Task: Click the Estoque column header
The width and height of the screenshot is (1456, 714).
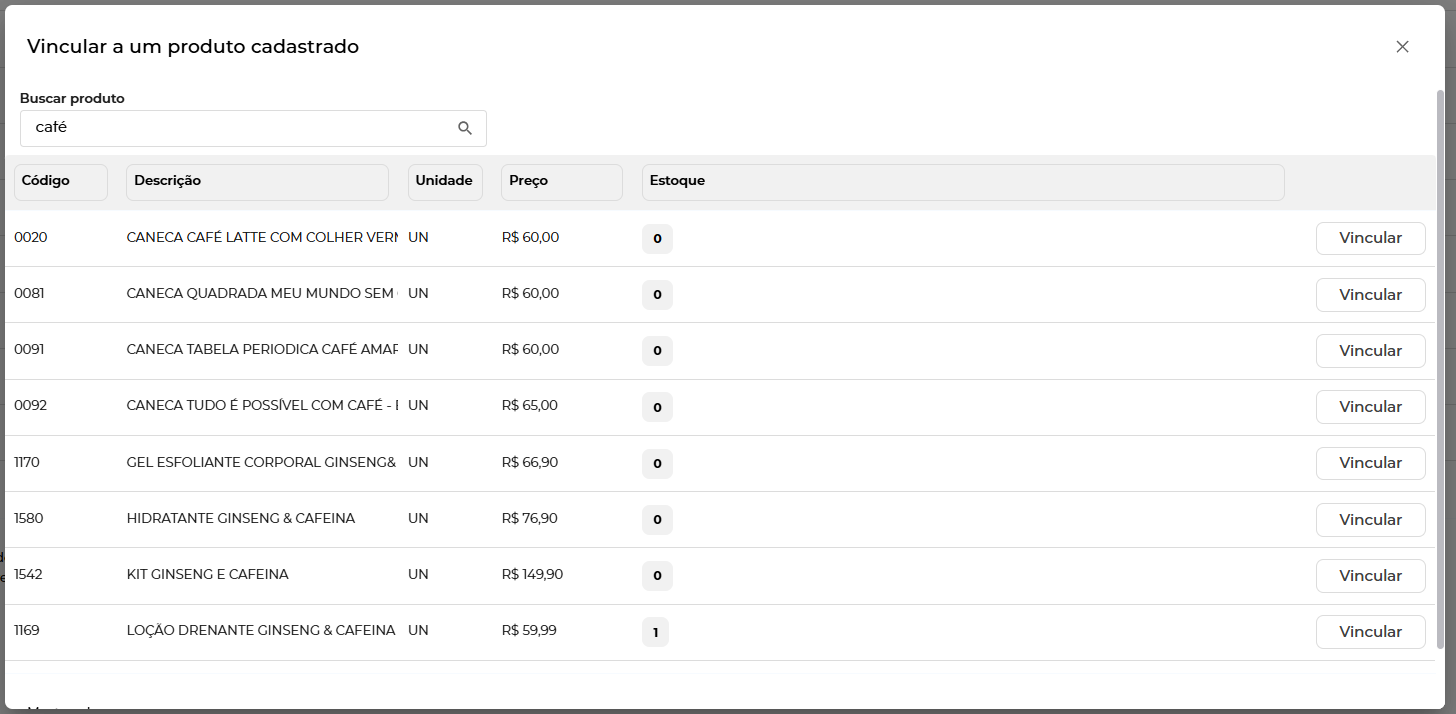Action: click(x=962, y=182)
